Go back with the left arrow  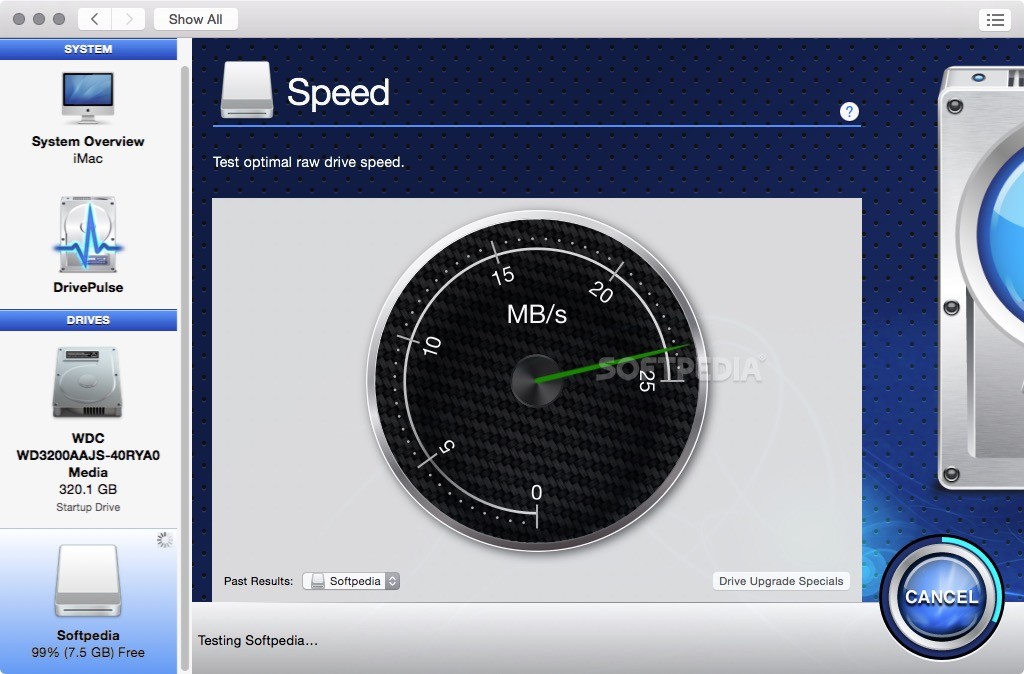point(95,19)
